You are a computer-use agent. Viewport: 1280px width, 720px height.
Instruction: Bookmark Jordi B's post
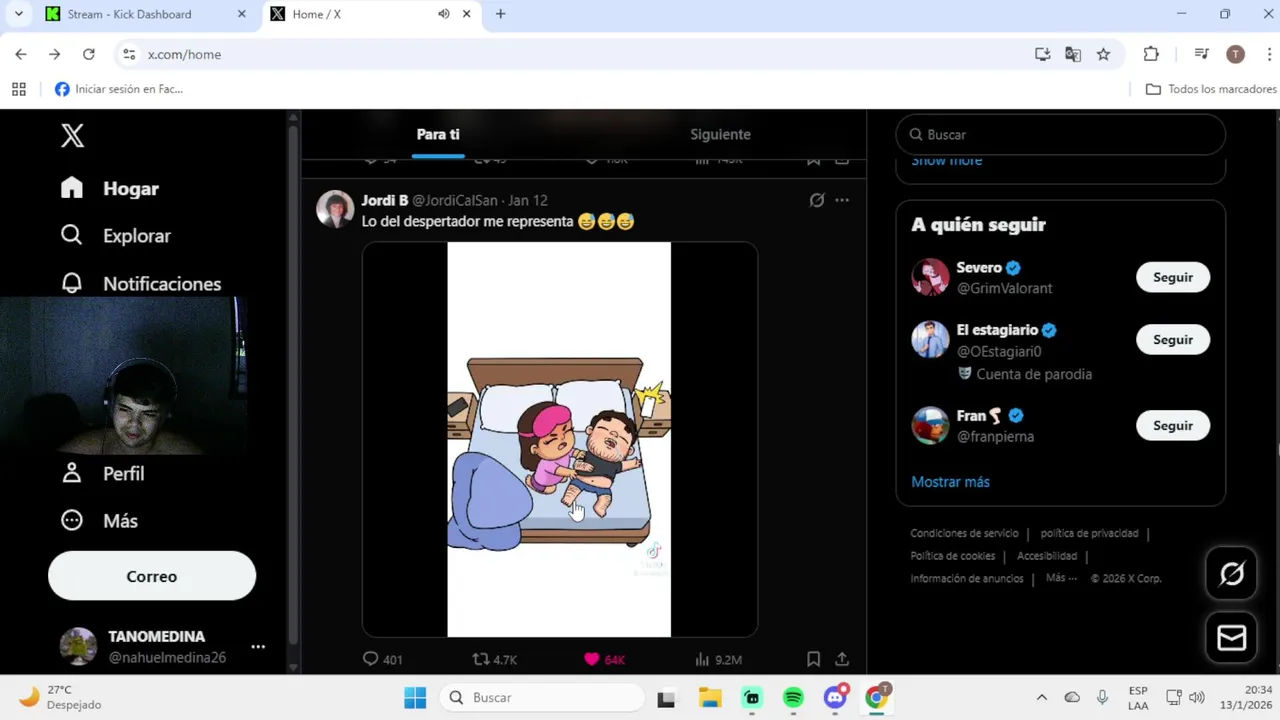(814, 659)
